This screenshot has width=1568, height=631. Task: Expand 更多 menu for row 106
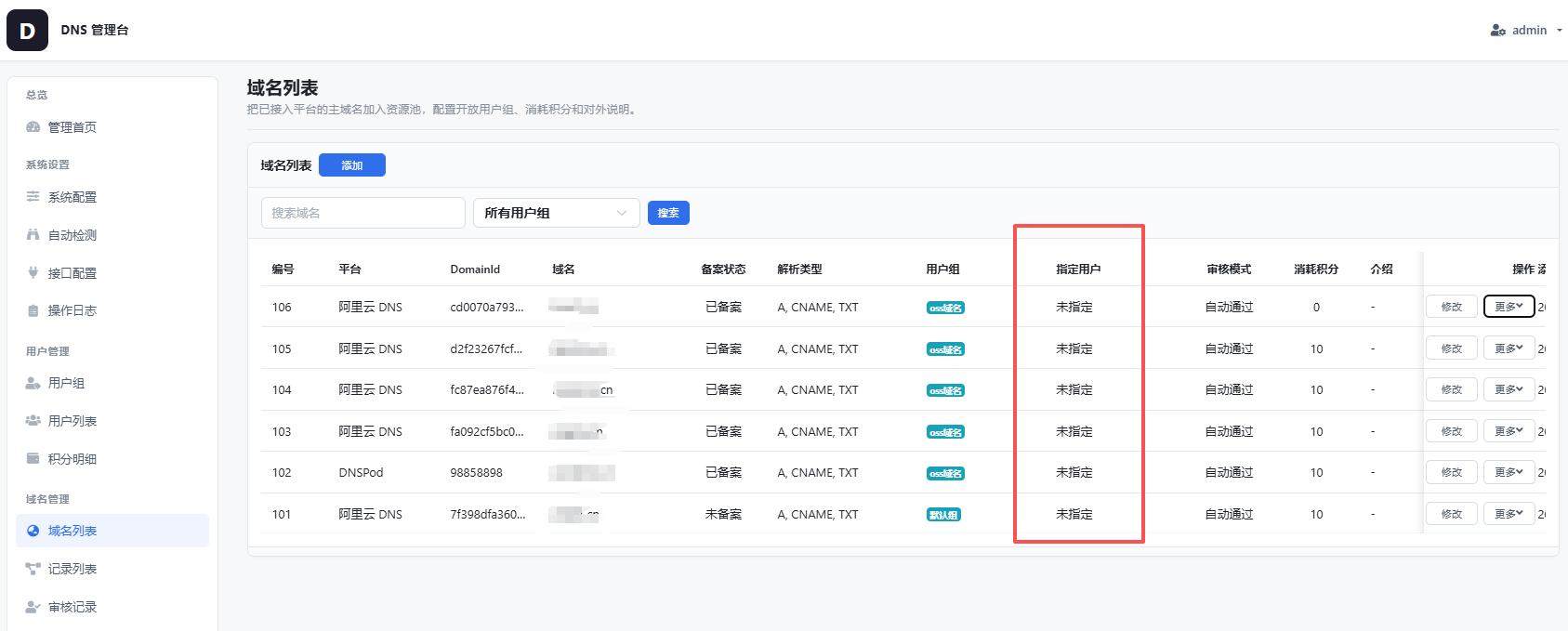[x=1509, y=307]
